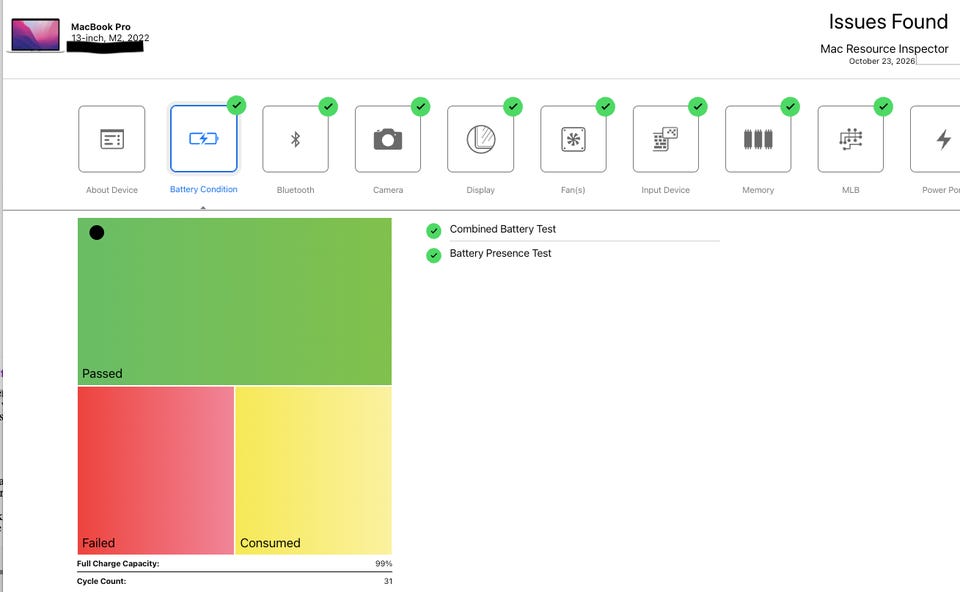Open the About Device icon
This screenshot has height=592, width=960.
(111, 139)
